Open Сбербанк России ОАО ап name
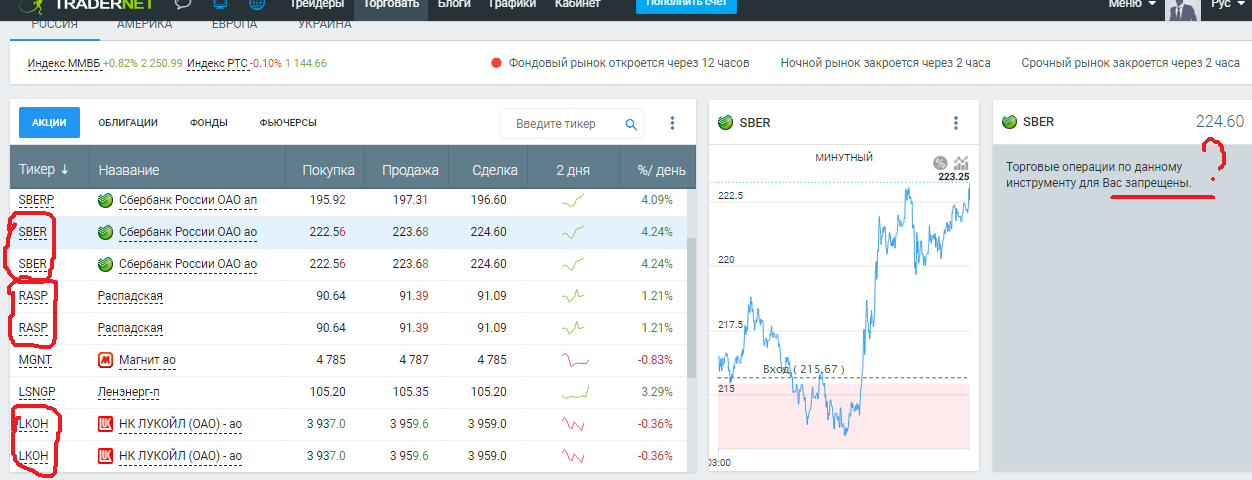 coord(188,200)
